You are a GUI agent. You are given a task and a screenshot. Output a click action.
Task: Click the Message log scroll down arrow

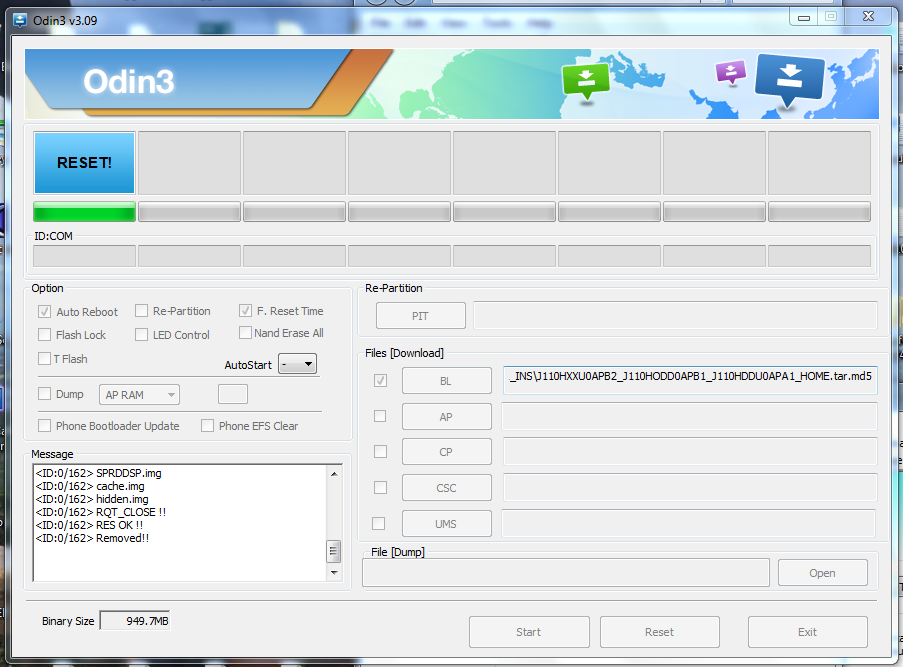[x=333, y=573]
